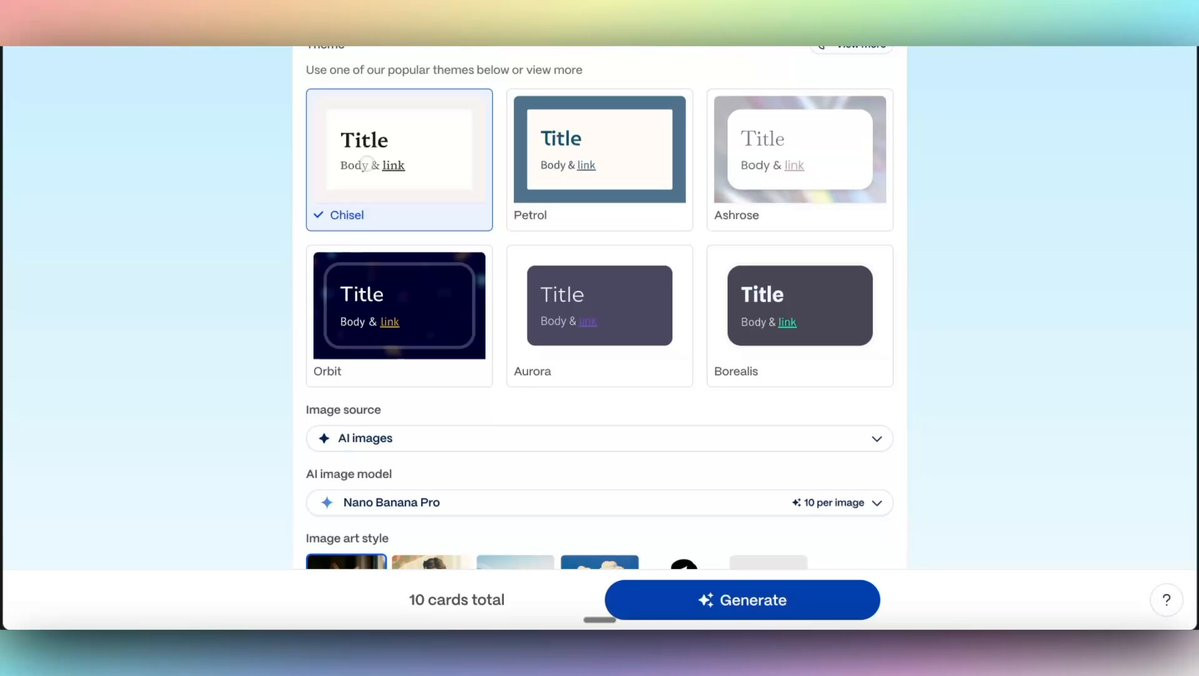Click the Petrol theme name label
The height and width of the screenshot is (676, 1199).
[530, 215]
